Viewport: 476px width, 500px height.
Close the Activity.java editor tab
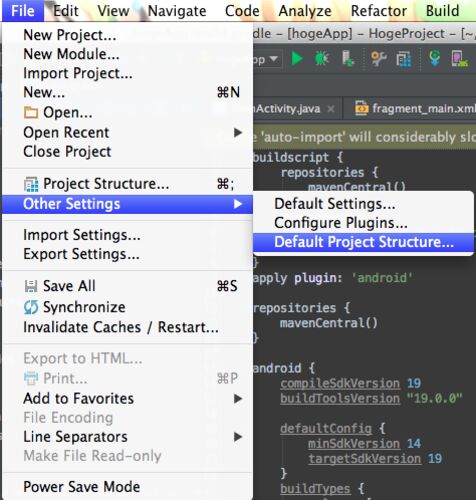[x=331, y=109]
